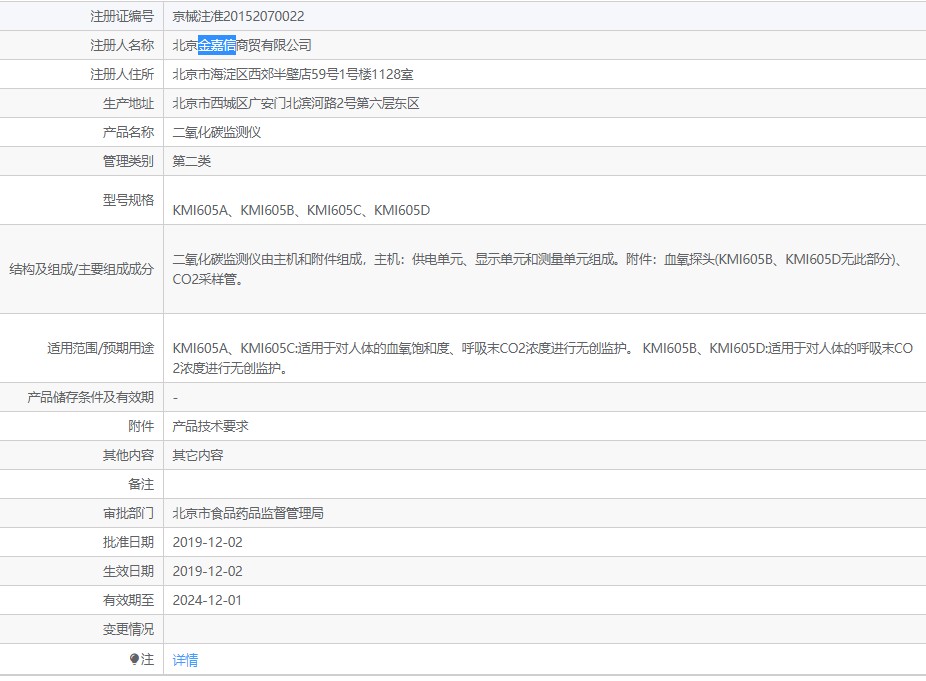Click the 注册人住所 label
926x681 pixels.
coord(122,74)
